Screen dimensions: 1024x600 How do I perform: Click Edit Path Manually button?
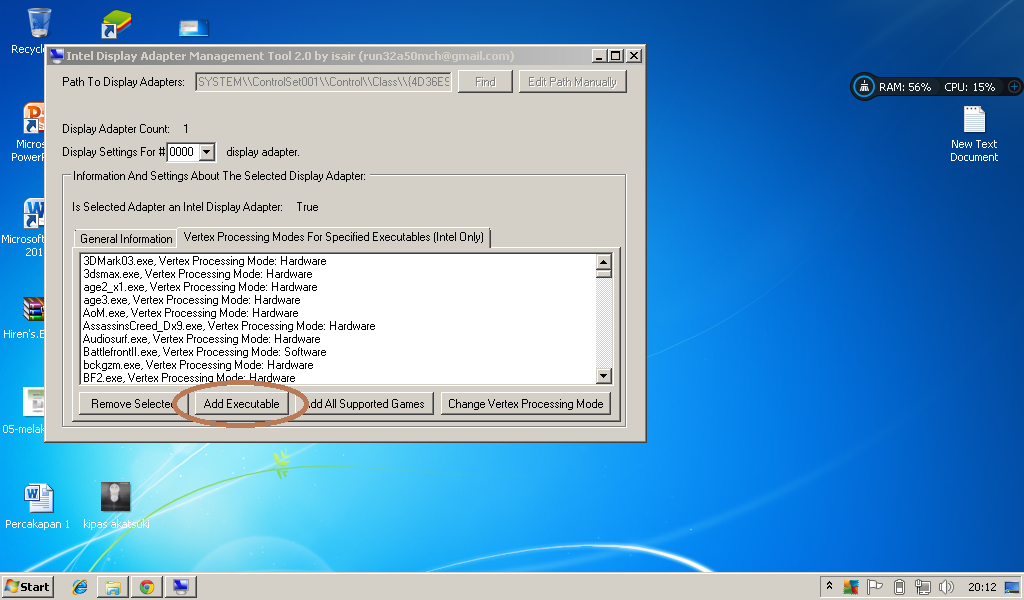[x=572, y=82]
